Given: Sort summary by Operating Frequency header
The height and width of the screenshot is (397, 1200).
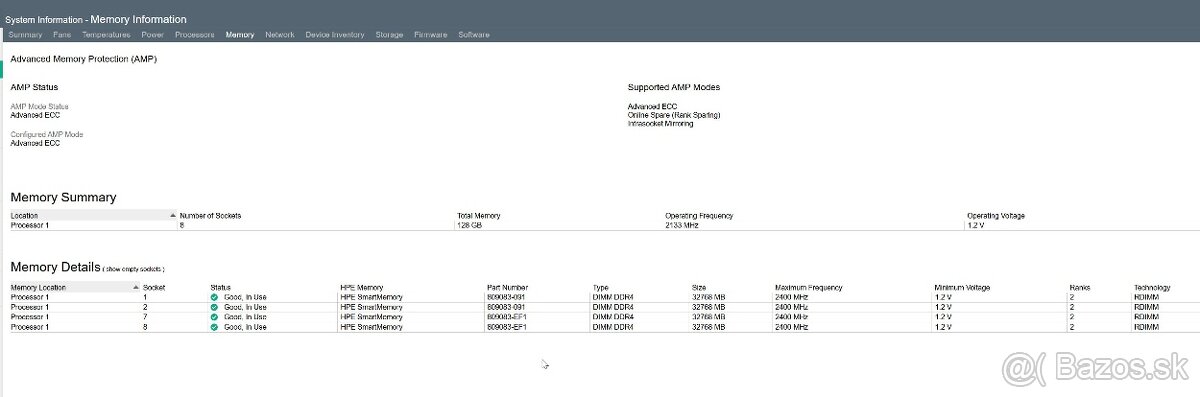Looking at the screenshot, I should coord(699,215).
